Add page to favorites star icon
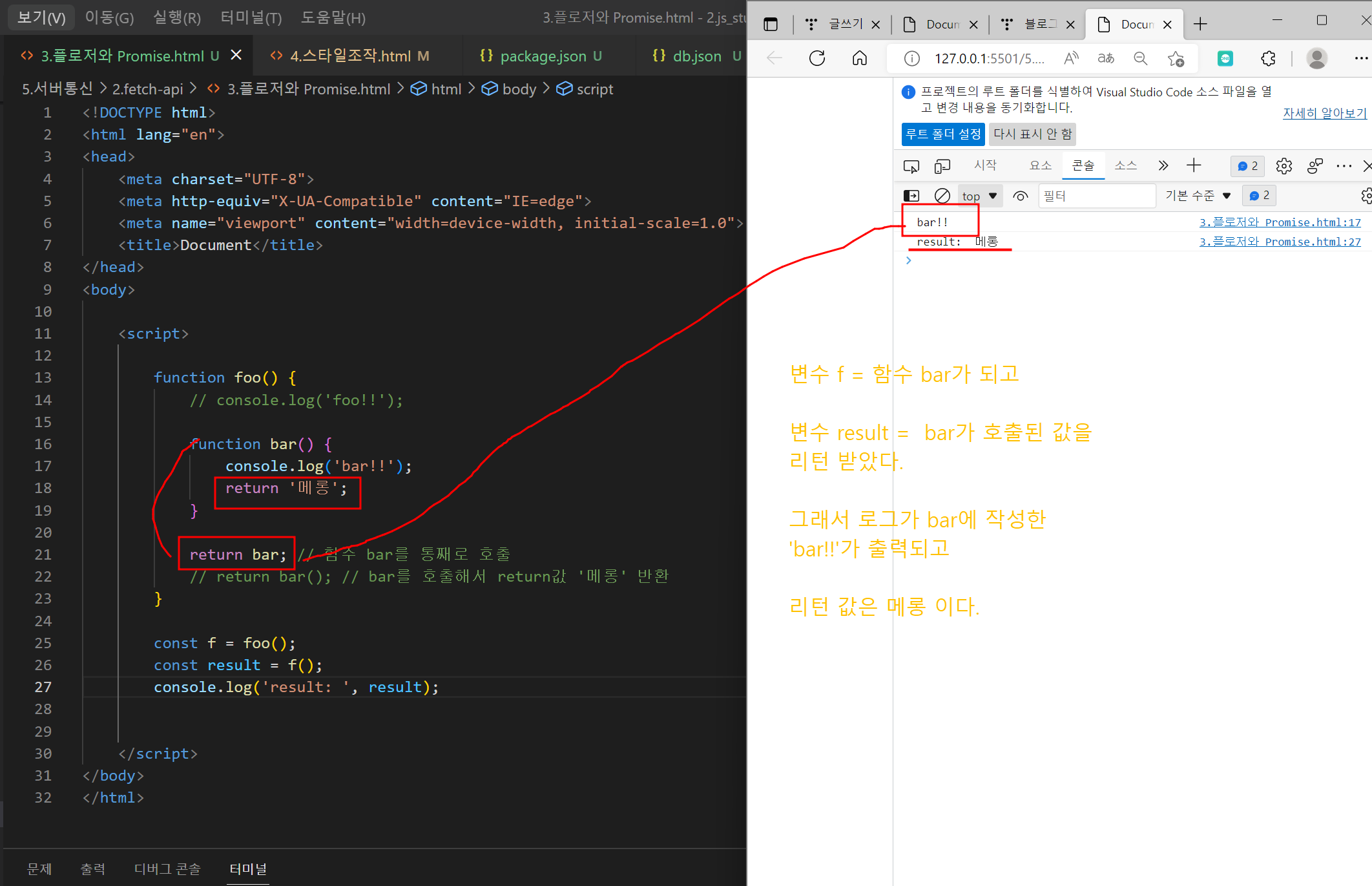 (1176, 58)
